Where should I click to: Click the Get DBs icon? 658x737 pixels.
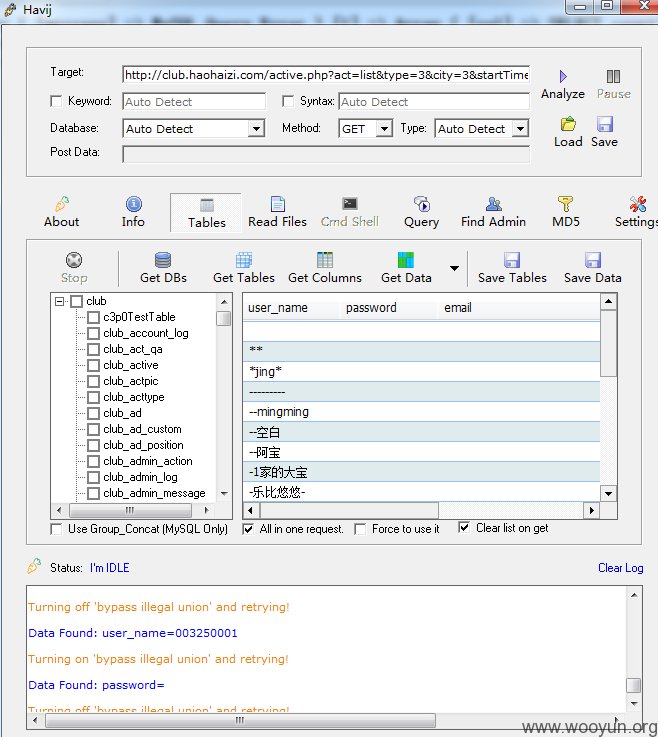[x=163, y=260]
